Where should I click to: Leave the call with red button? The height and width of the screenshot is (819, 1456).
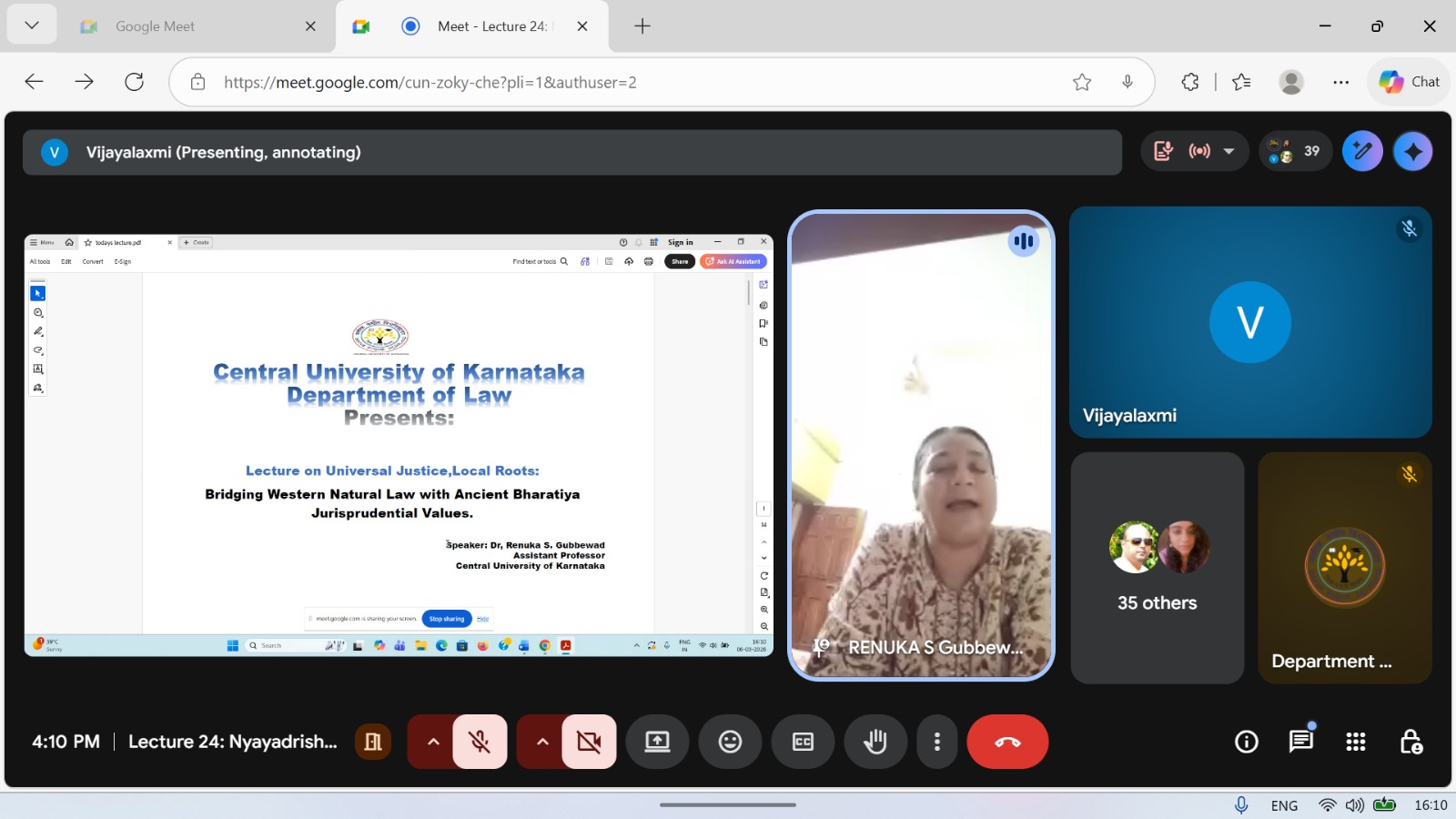pyautogui.click(x=1007, y=742)
